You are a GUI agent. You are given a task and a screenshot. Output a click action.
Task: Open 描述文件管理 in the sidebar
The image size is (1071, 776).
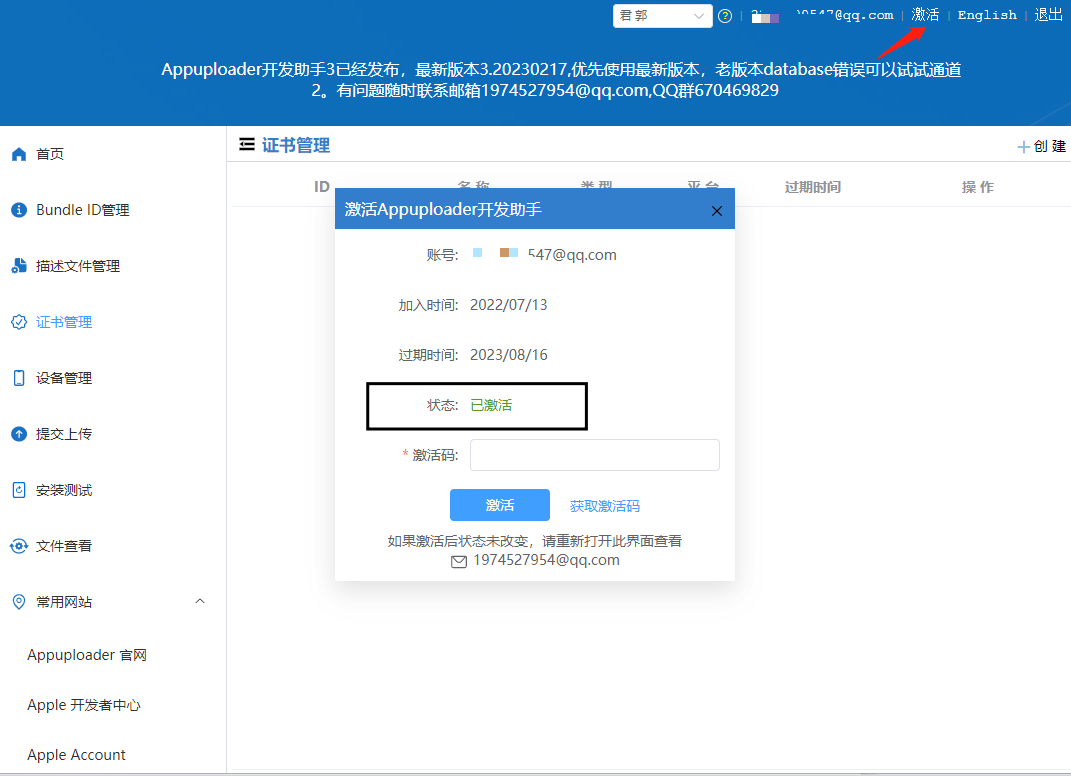[x=78, y=266]
